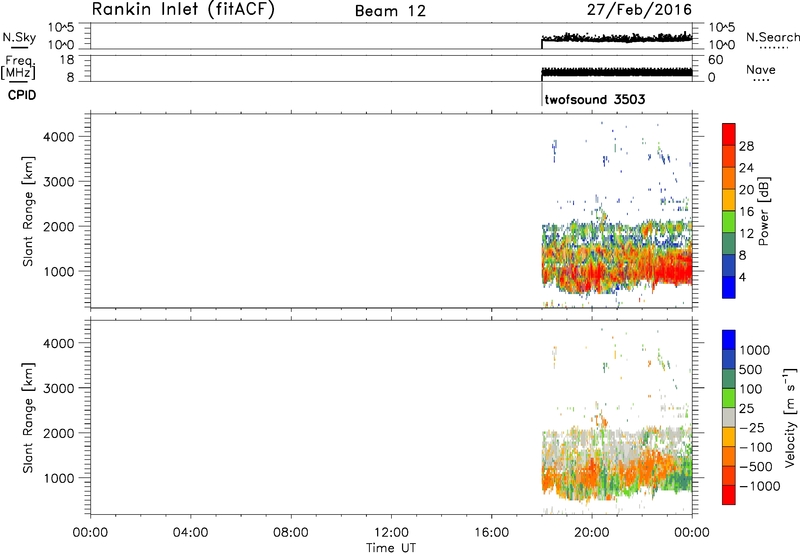800x554 pixels.
Task: Click the 08:00 time axis tick label
Action: click(291, 533)
